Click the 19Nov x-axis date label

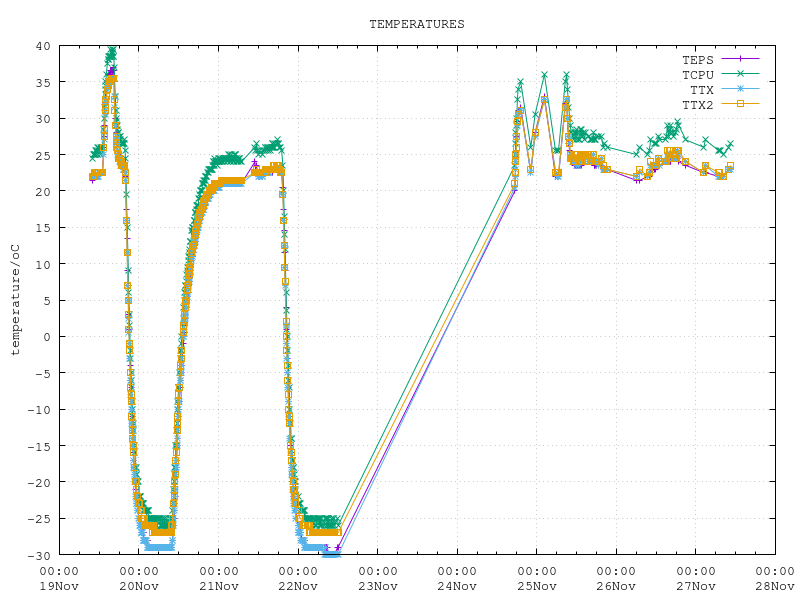pyautogui.click(x=59, y=585)
